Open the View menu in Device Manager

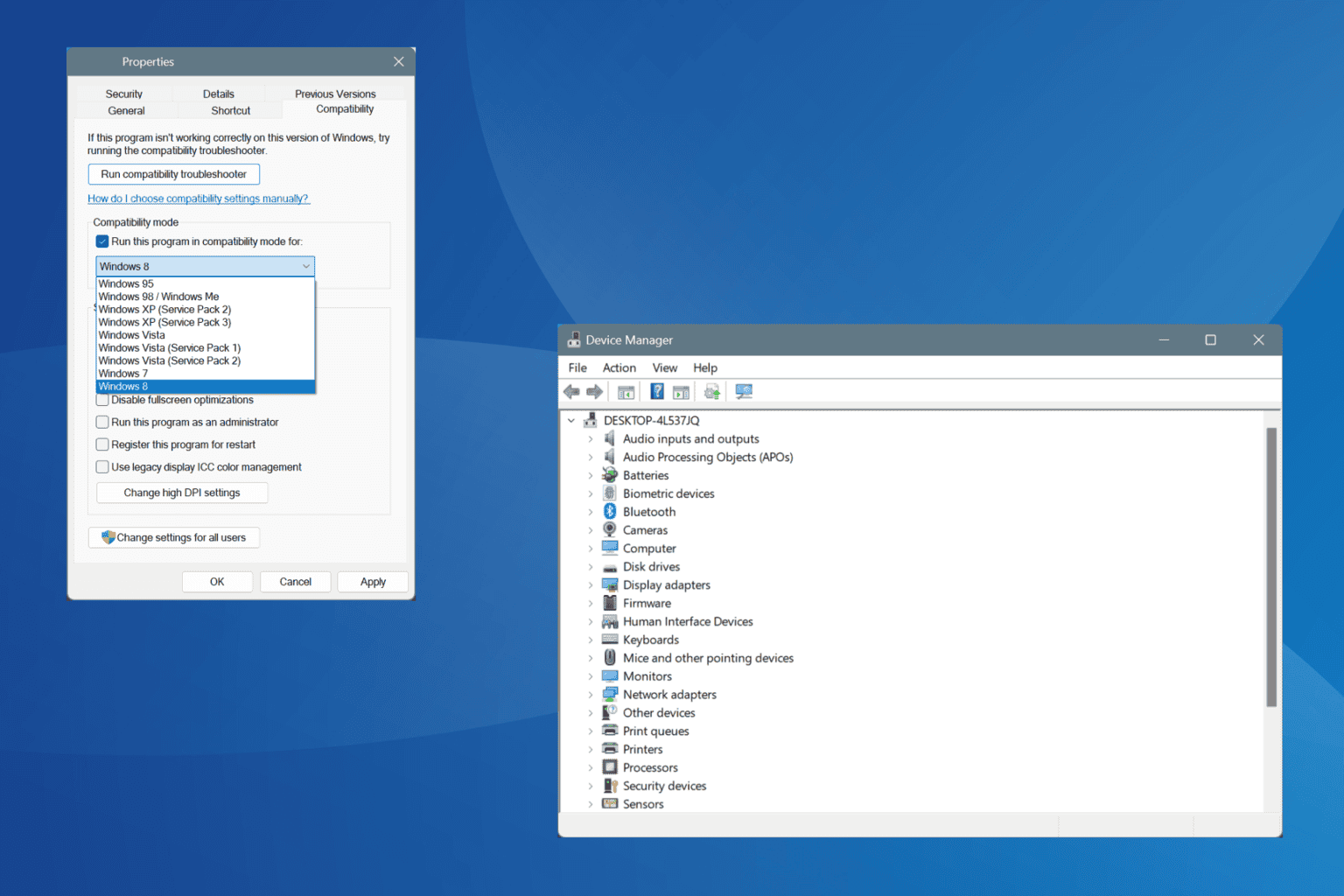coord(665,367)
